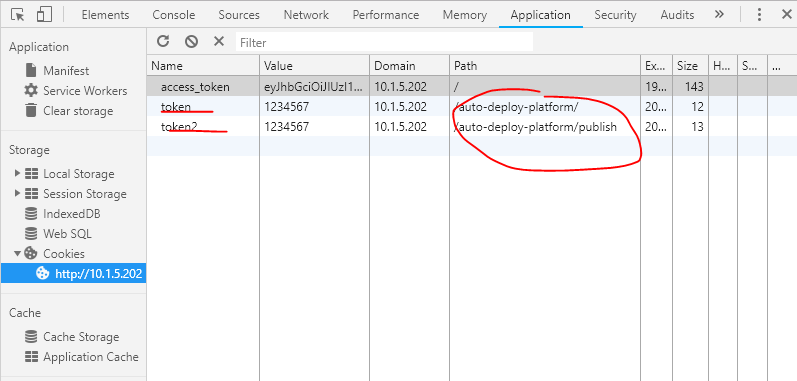Switch to the Console tab
Viewport: 797px width, 381px height.
click(x=173, y=15)
